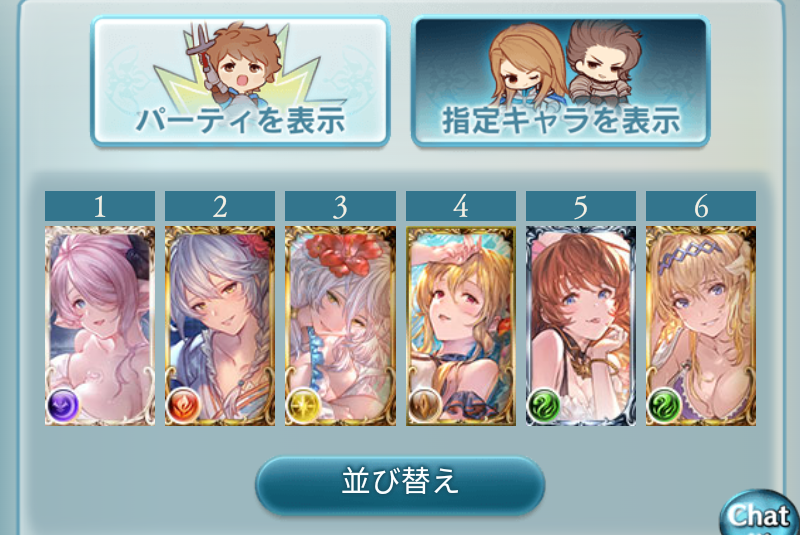Open the Chat bubble
Viewport: 800px width, 535px height.
pos(760,513)
